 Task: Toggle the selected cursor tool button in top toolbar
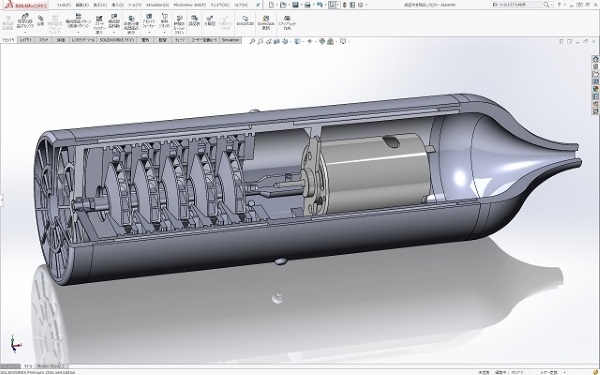(x=332, y=5)
